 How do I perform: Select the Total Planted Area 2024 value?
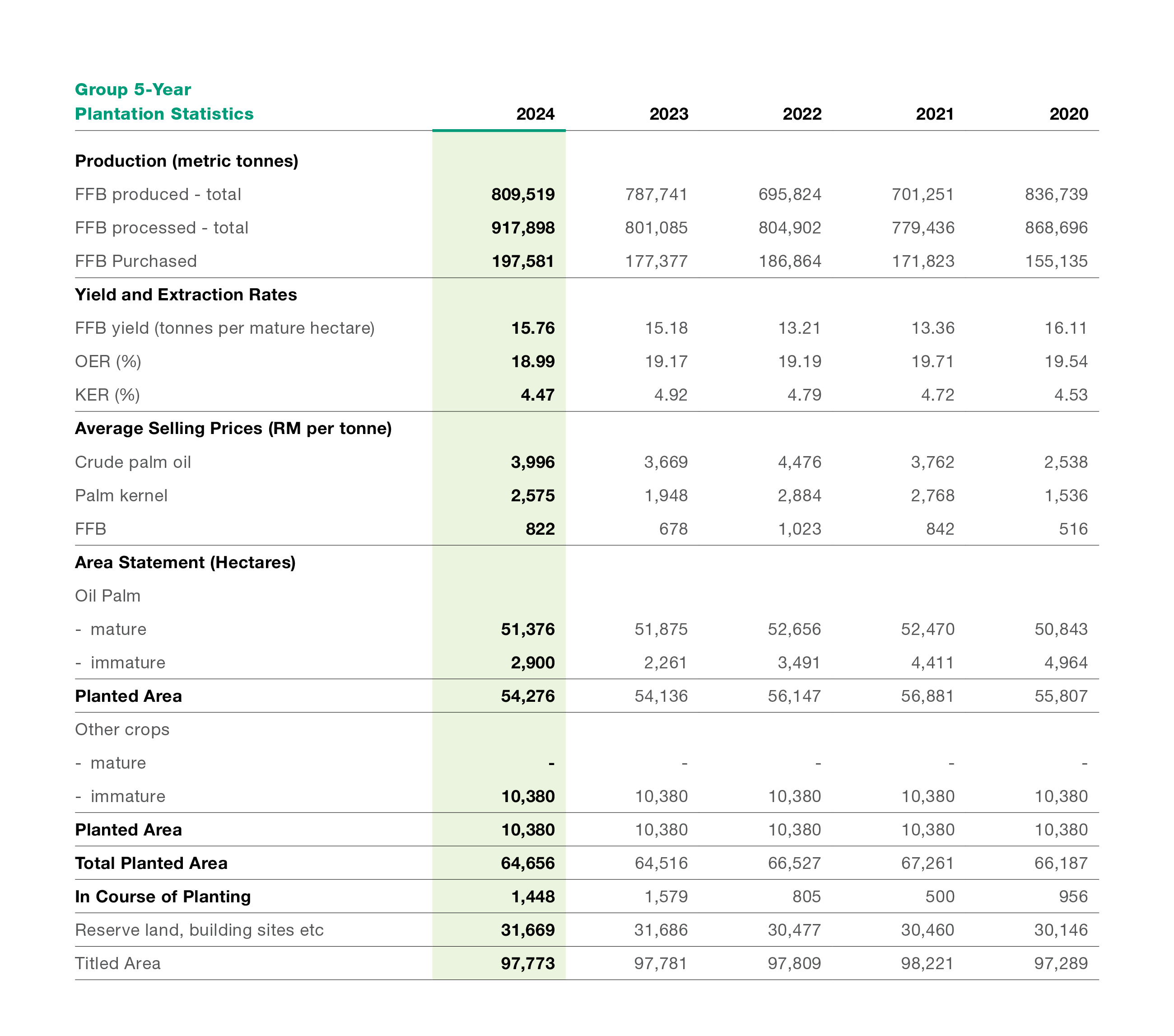(x=527, y=863)
